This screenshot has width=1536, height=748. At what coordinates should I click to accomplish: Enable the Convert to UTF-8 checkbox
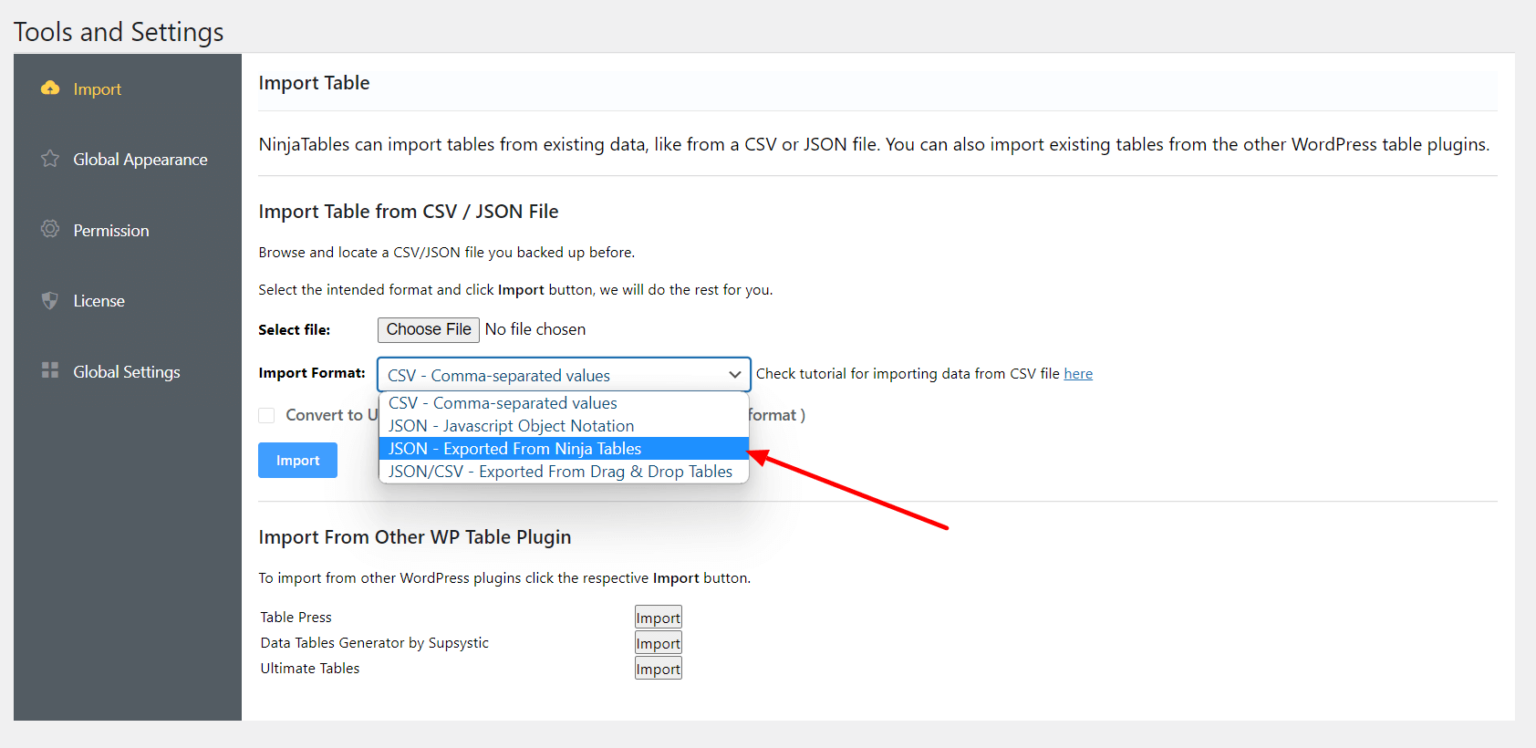[266, 414]
